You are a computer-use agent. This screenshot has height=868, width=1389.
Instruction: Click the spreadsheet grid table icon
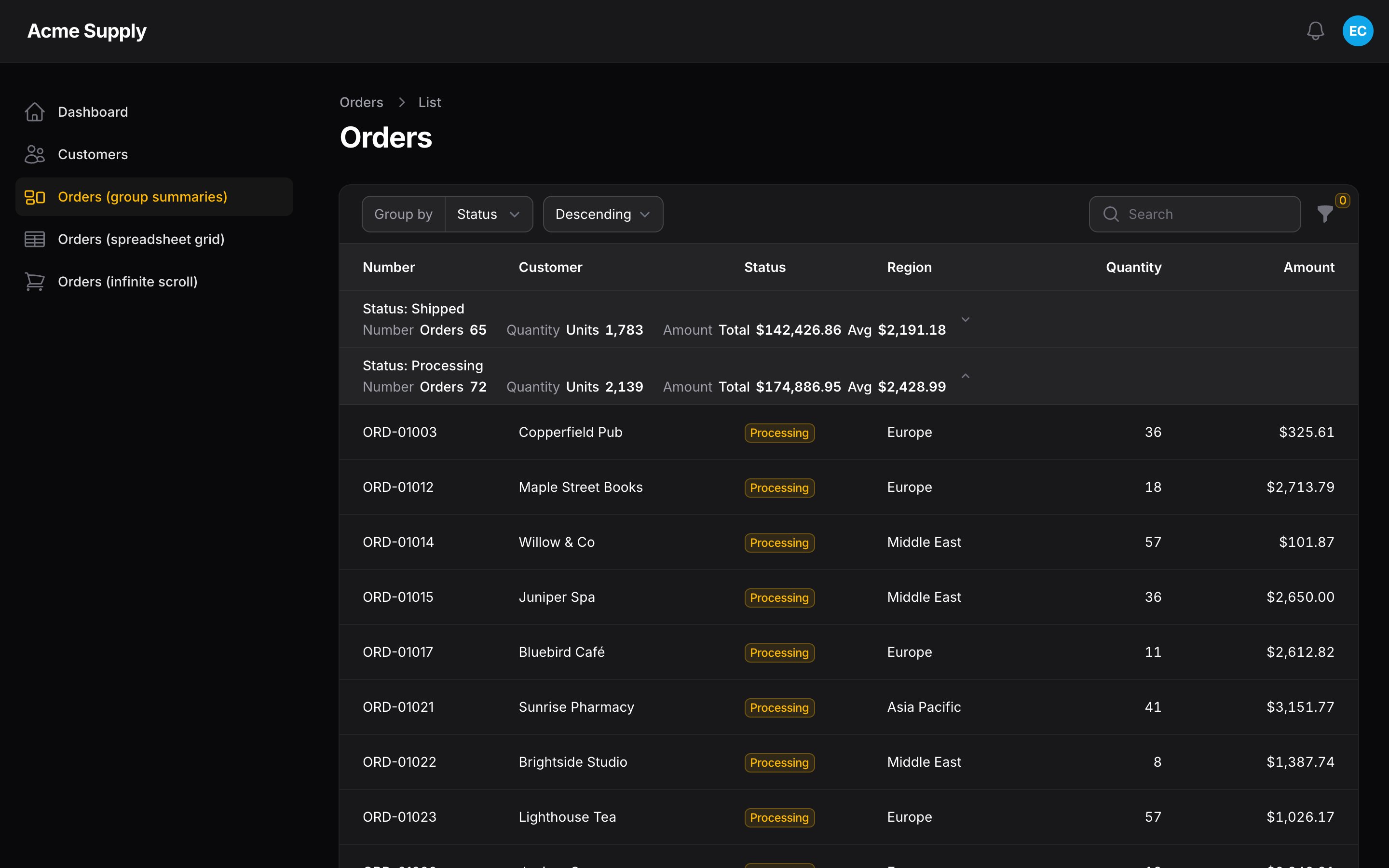34,239
